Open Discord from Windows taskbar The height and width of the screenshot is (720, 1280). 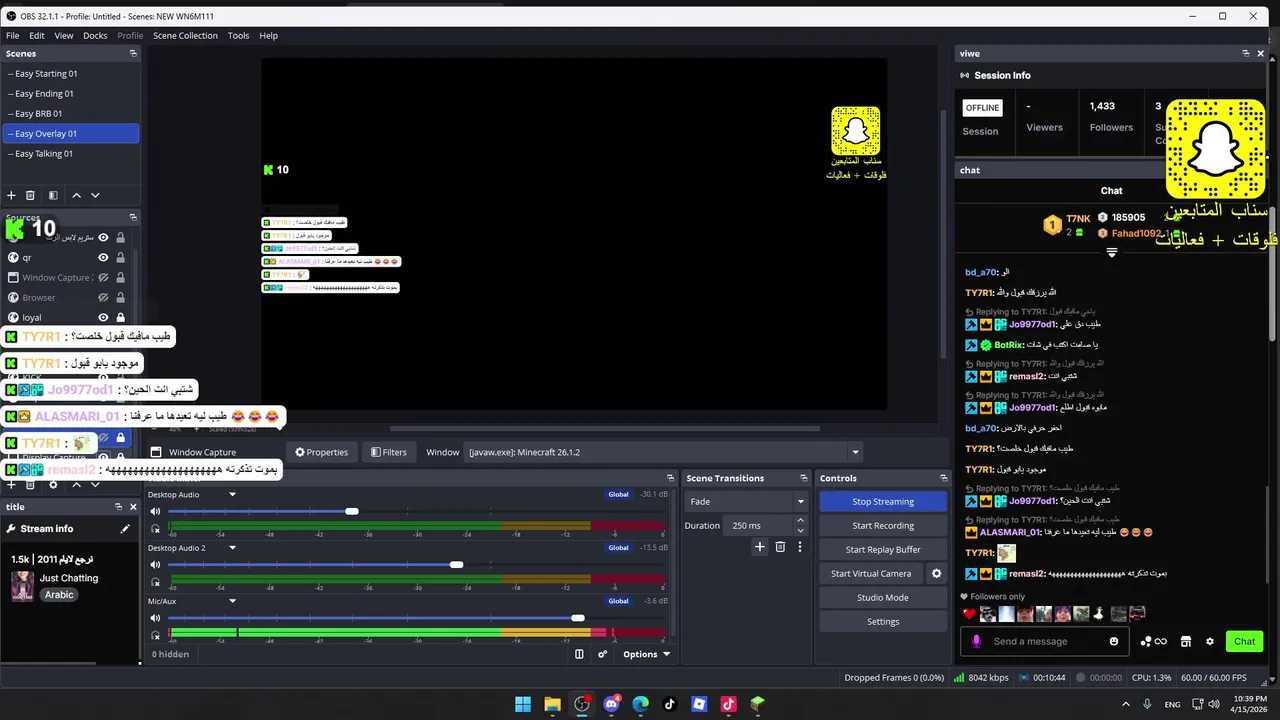click(x=611, y=704)
